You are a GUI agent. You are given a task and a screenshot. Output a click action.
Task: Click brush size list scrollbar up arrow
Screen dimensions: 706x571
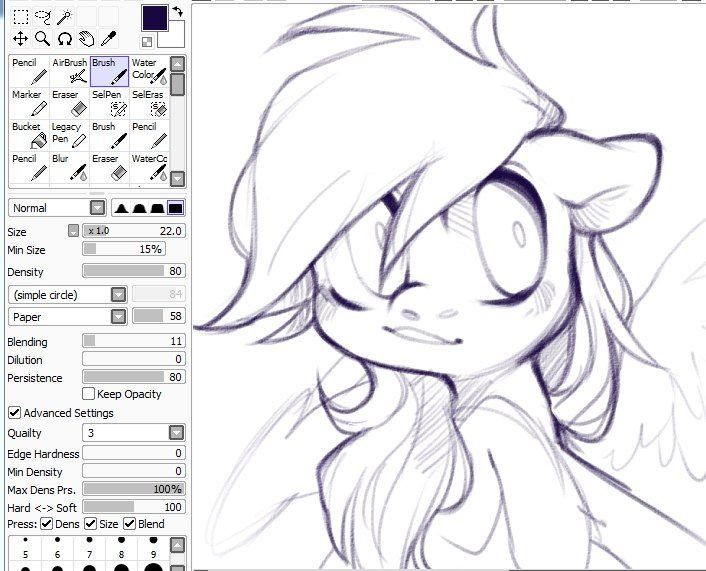click(178, 545)
